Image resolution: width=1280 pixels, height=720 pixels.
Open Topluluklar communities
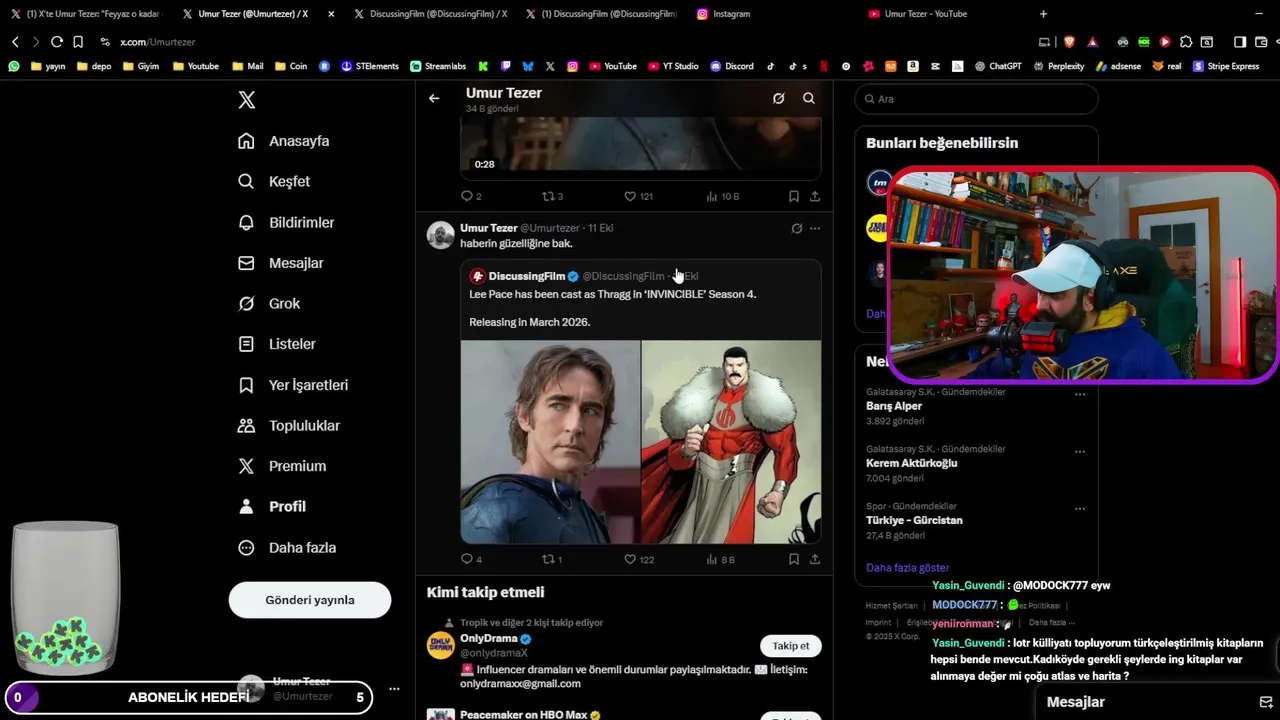(x=289, y=425)
